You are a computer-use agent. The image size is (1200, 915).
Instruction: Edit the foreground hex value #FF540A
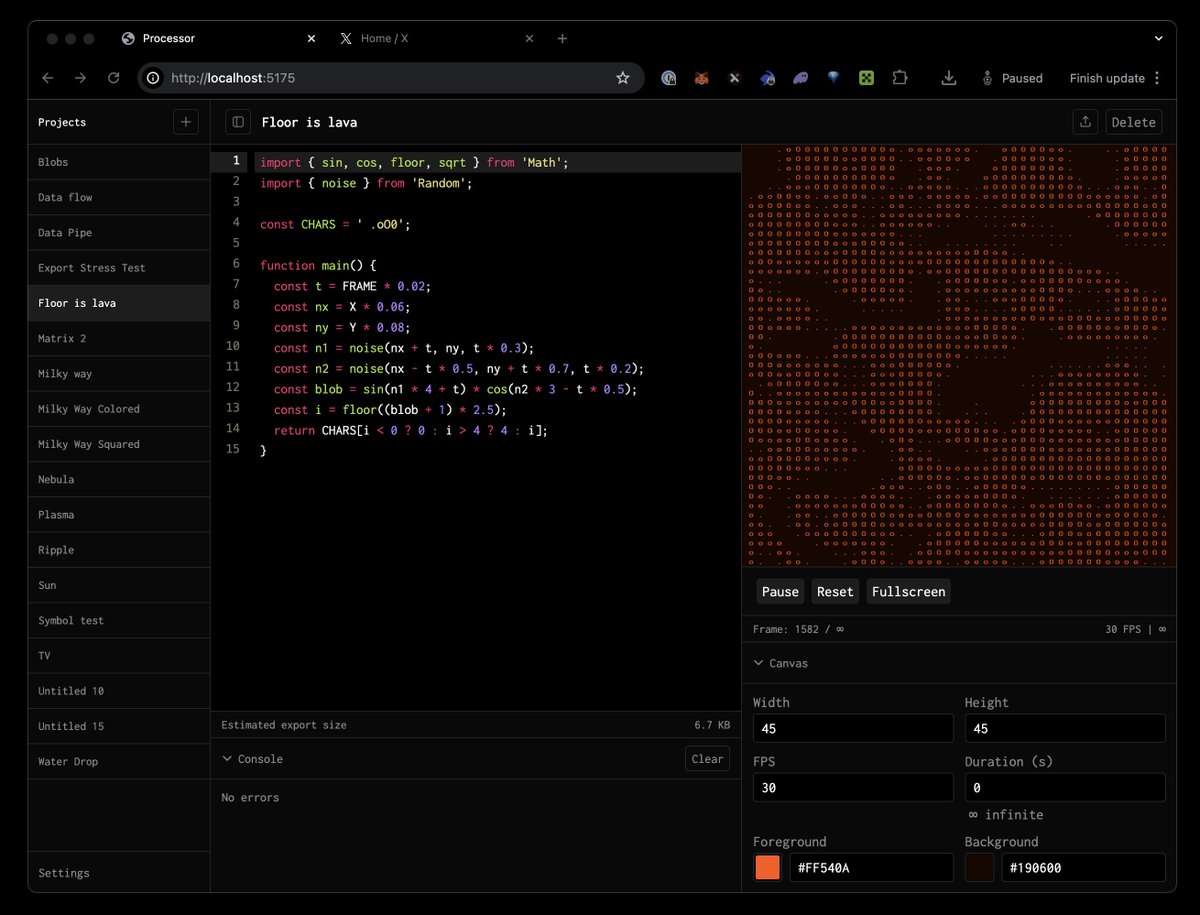point(871,868)
